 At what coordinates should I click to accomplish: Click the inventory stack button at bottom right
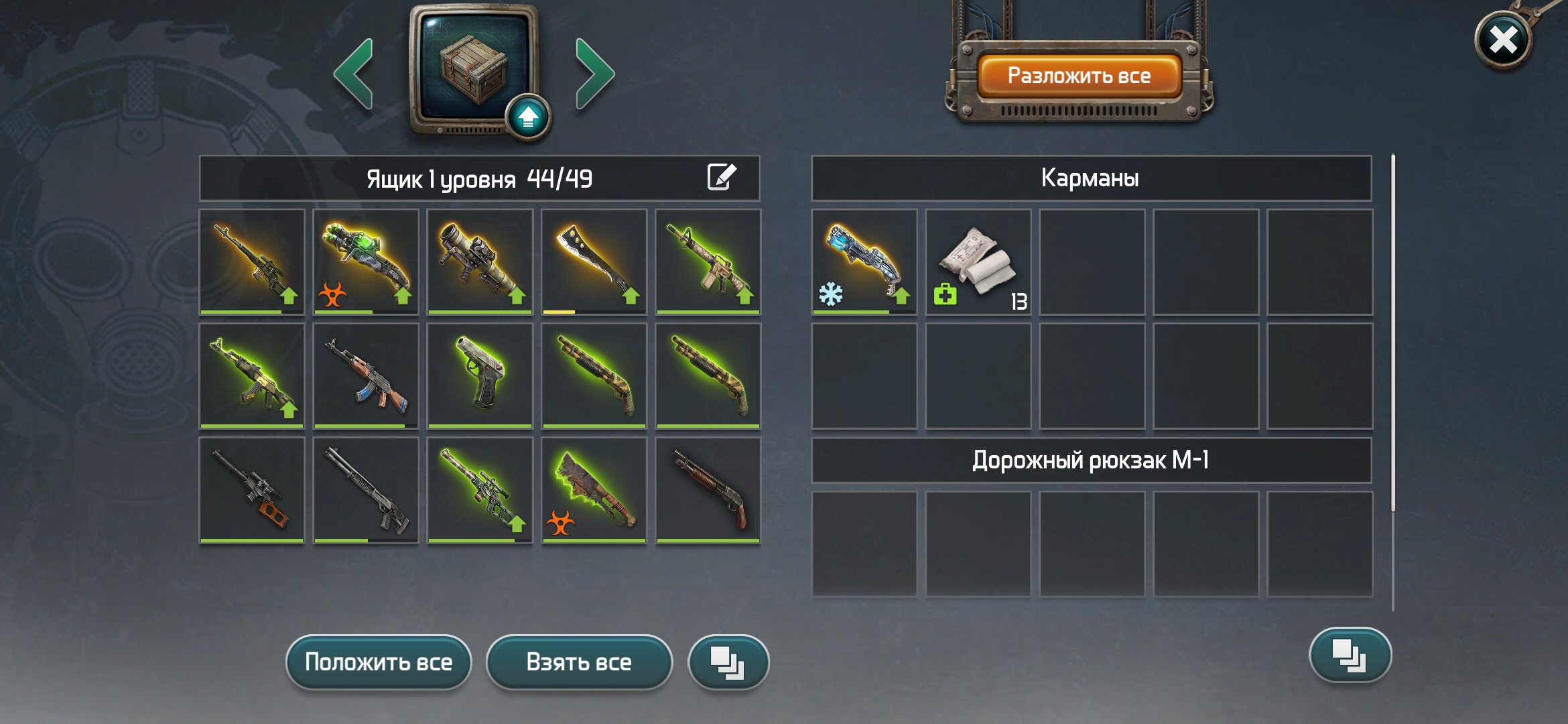click(1350, 655)
